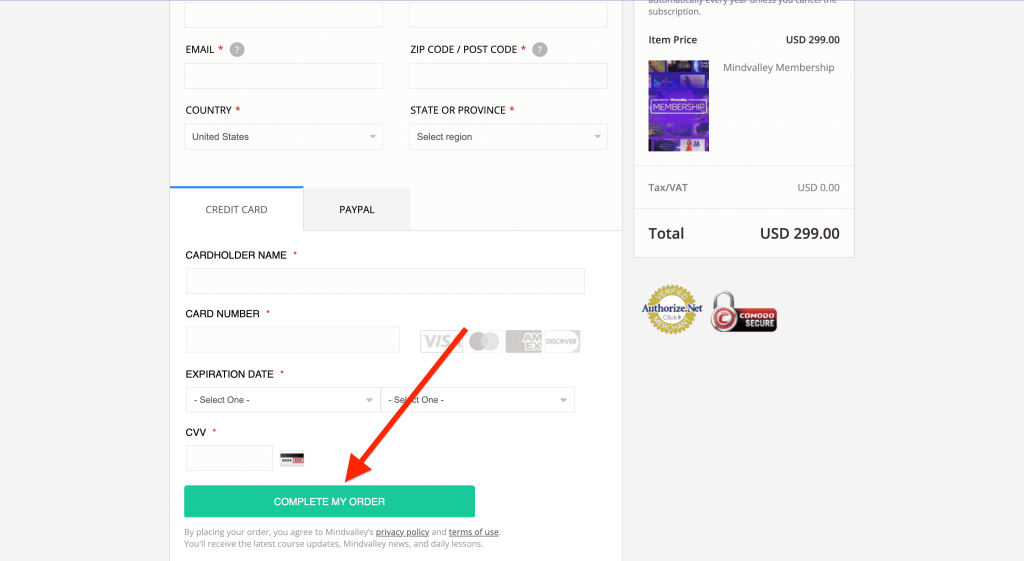The image size is (1024, 561).
Task: Open the terms of use link
Action: tap(473, 532)
